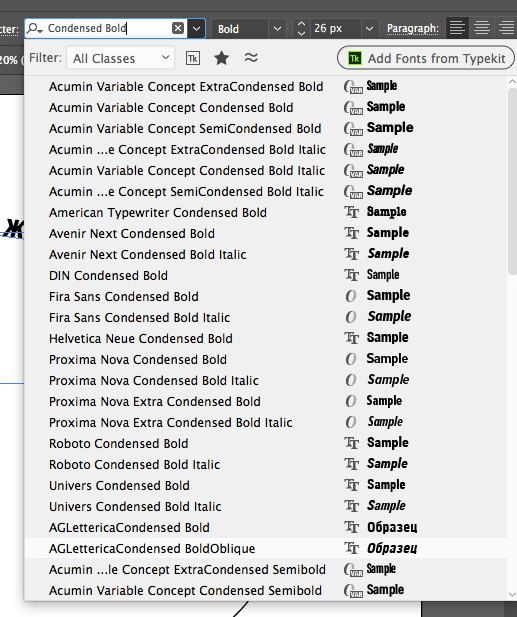Image resolution: width=517 pixels, height=617 pixels.
Task: Open the font size preset dropdown
Action: coord(369,29)
